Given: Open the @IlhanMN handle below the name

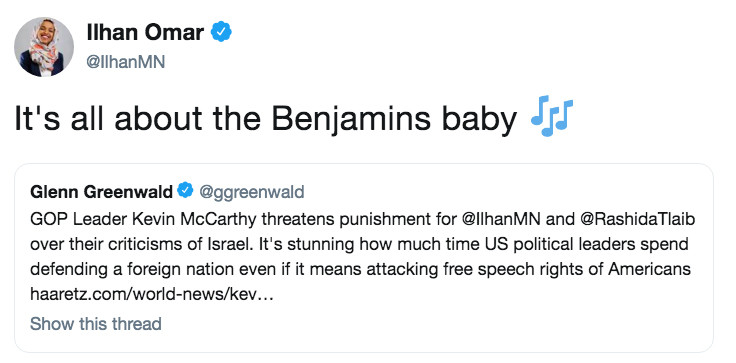Looking at the screenshot, I should [x=126, y=62].
